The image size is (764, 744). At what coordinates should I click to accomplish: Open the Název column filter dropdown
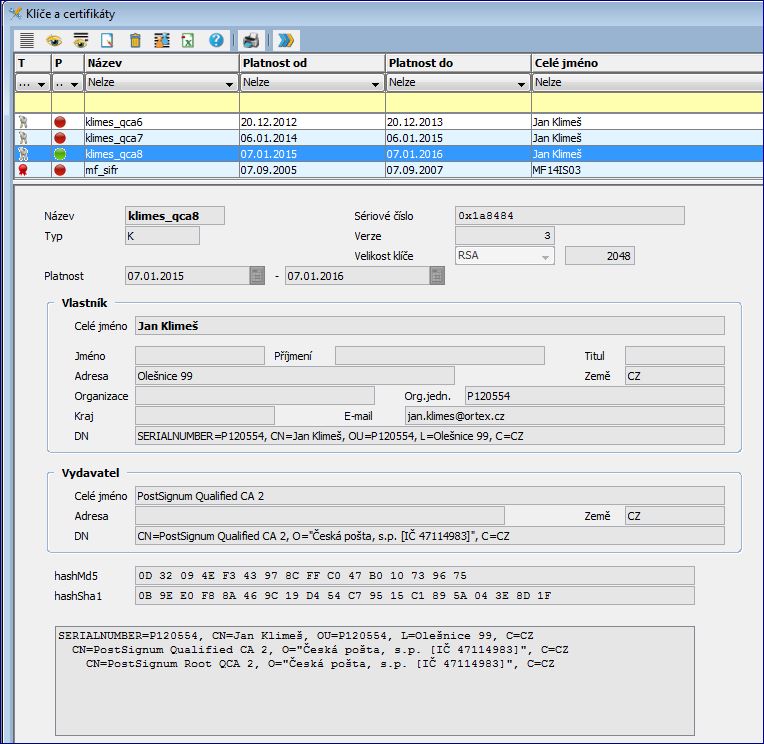(229, 83)
